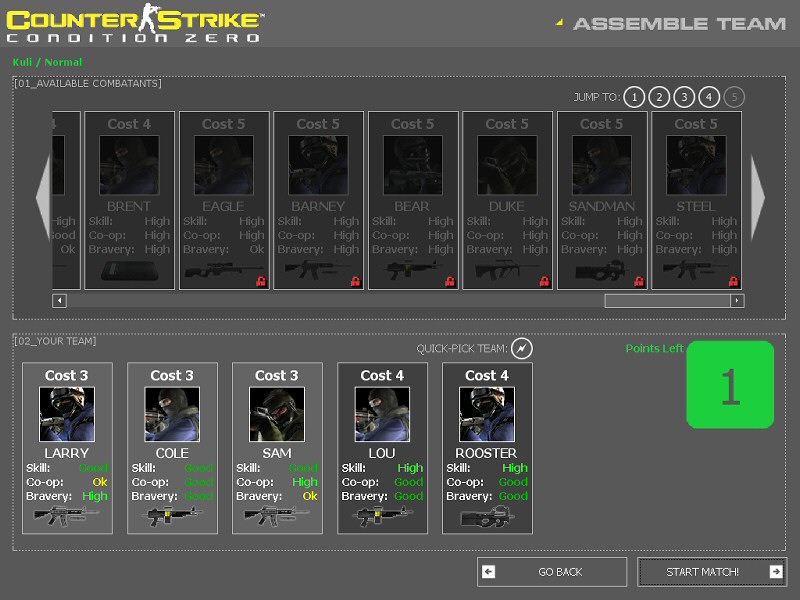Screen dimensions: 800x600
Task: Click Eagle's sniper rifle weapon icon
Action: coord(223,269)
